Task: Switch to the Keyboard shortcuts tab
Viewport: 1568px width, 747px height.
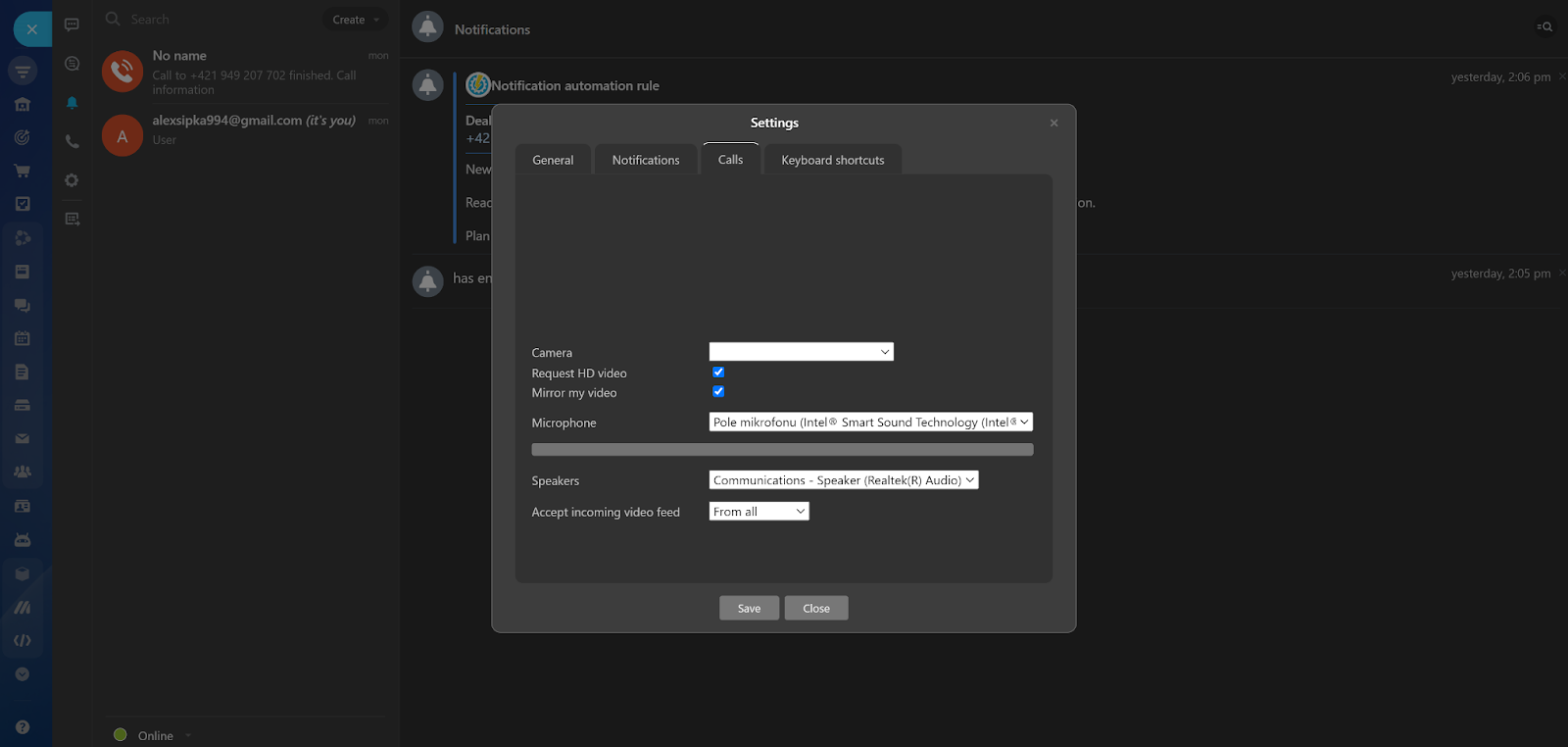Action: pyautogui.click(x=832, y=160)
